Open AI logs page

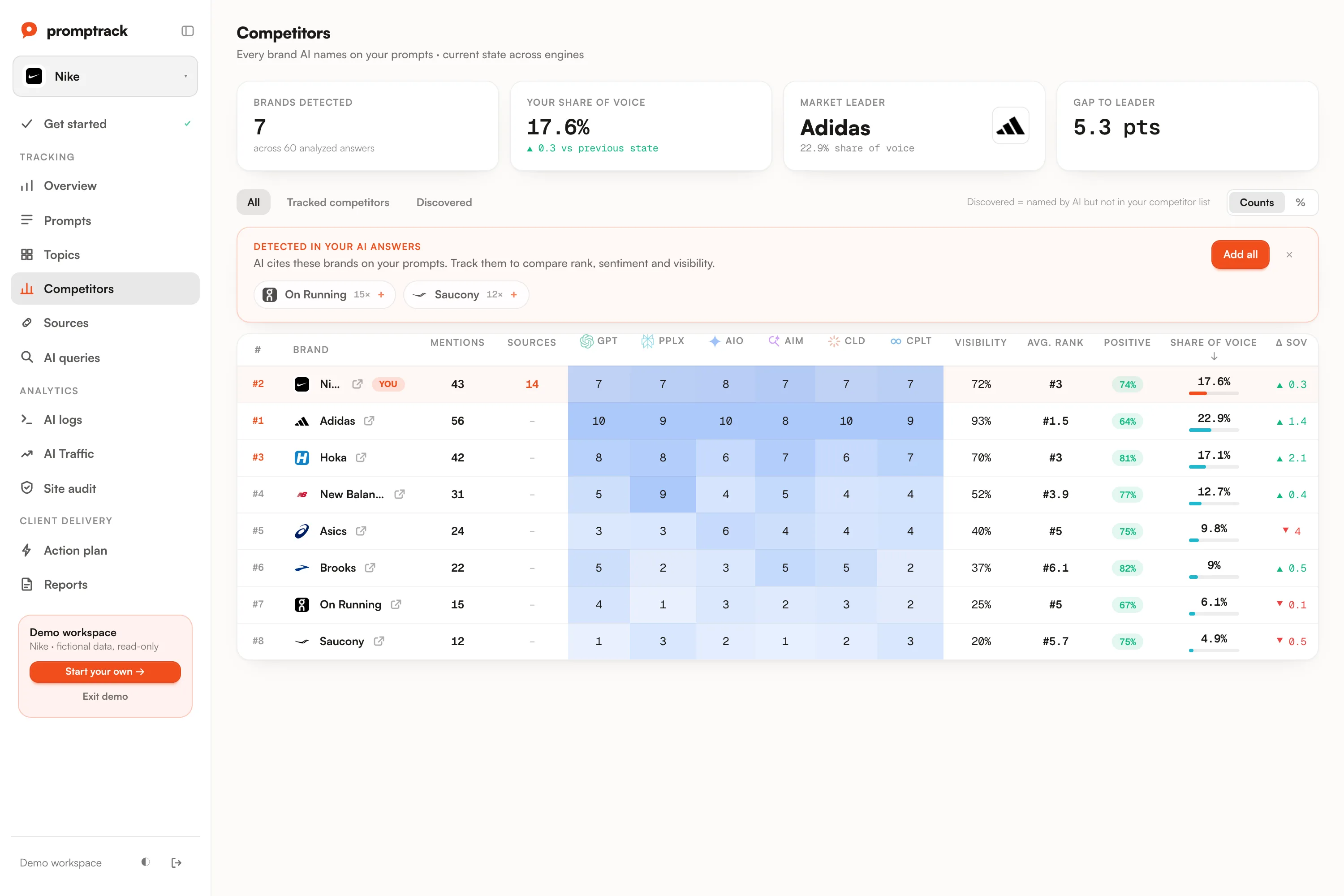click(105, 419)
